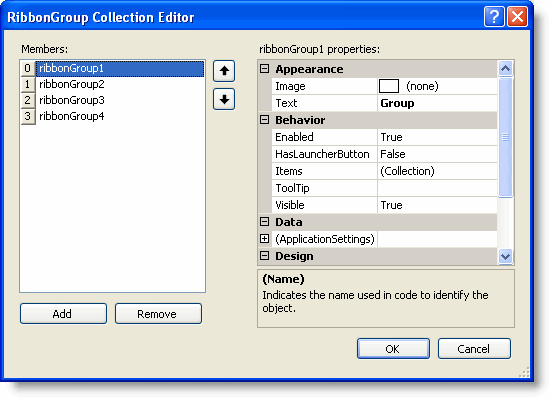The height and width of the screenshot is (398, 550).
Task: Select ribbonGroup3 in Members list
Action: click(120, 100)
